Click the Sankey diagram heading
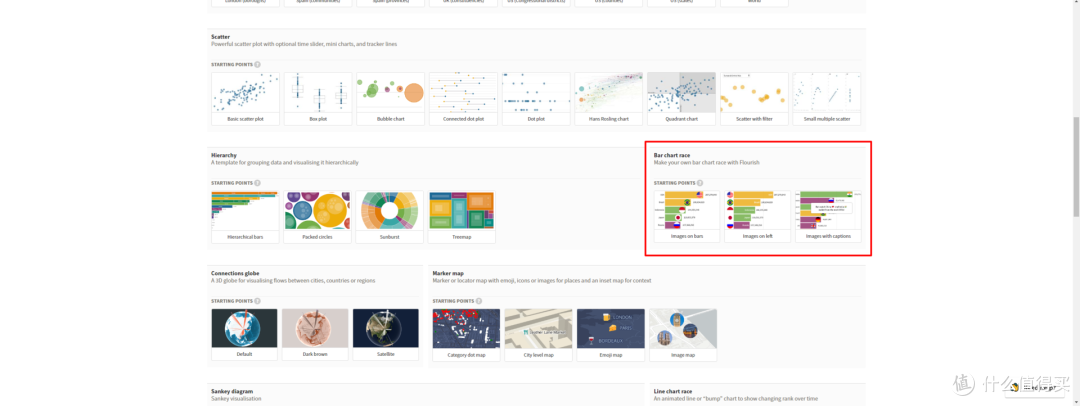Image resolution: width=1080 pixels, height=406 pixels. tap(232, 392)
